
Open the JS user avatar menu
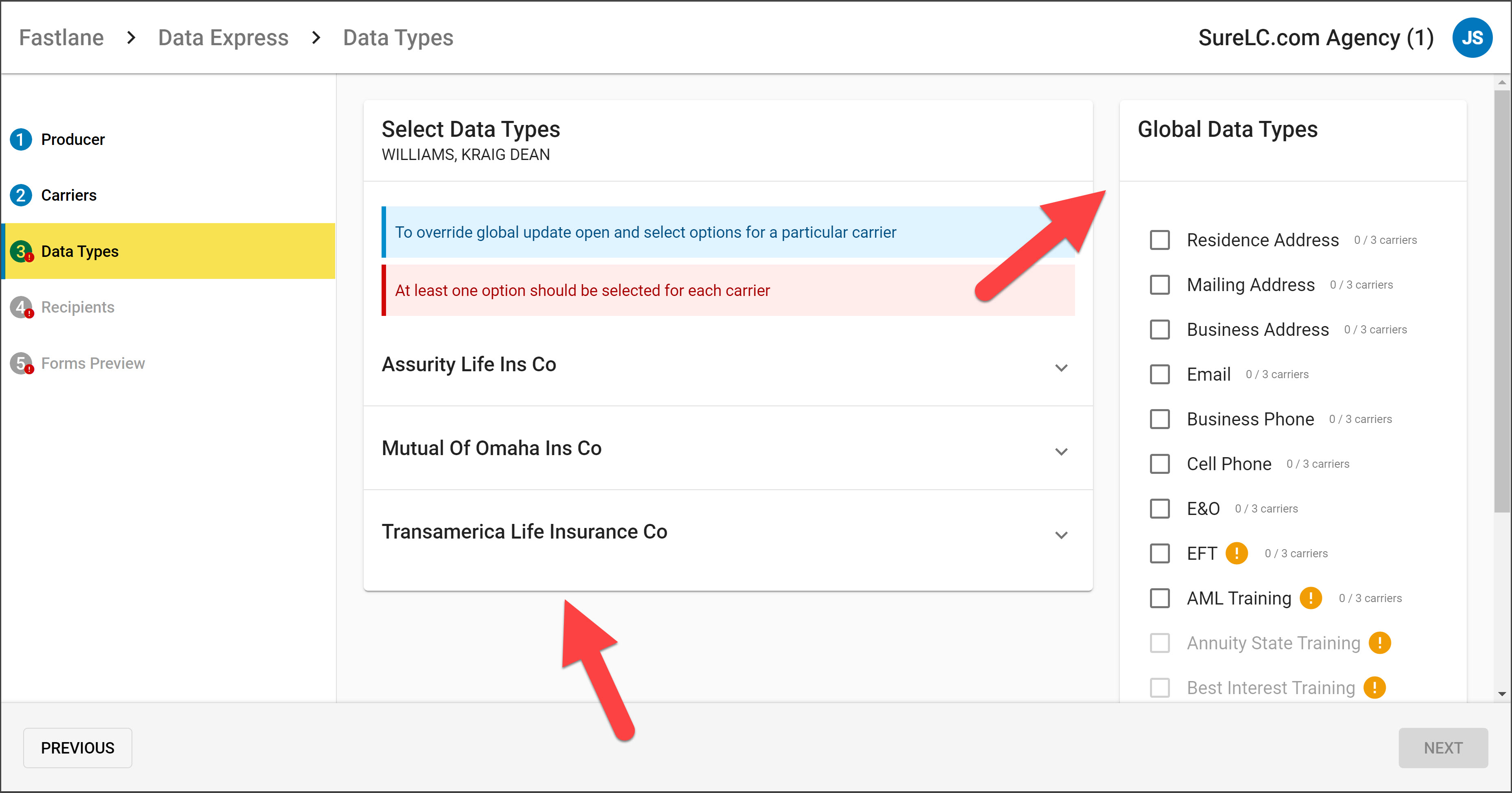[1472, 37]
